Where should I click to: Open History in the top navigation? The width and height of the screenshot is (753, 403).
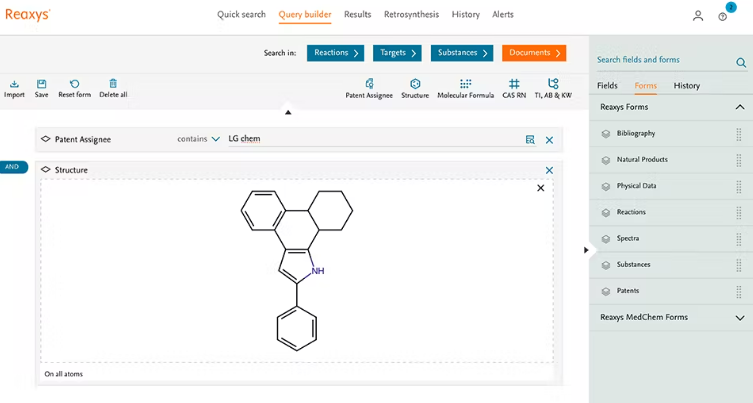(465, 14)
